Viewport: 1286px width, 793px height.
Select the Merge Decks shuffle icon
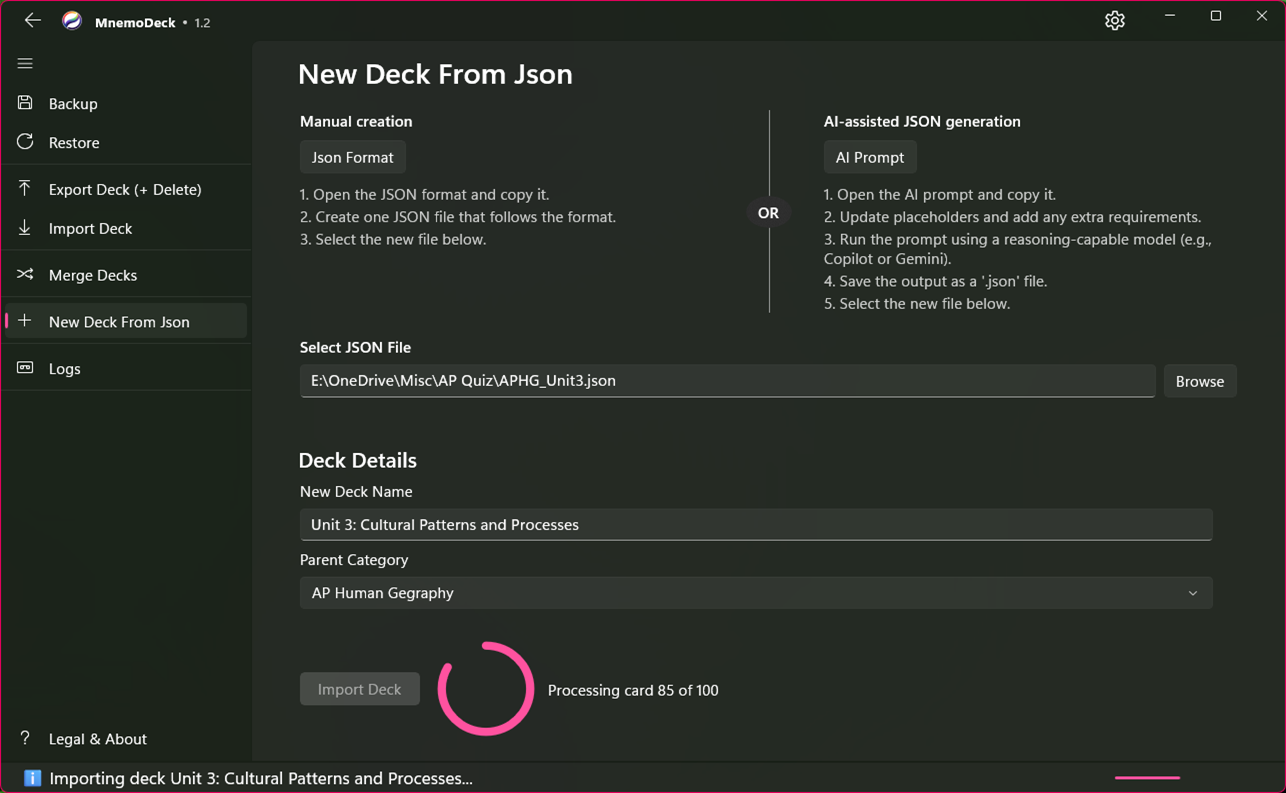pyautogui.click(x=25, y=274)
